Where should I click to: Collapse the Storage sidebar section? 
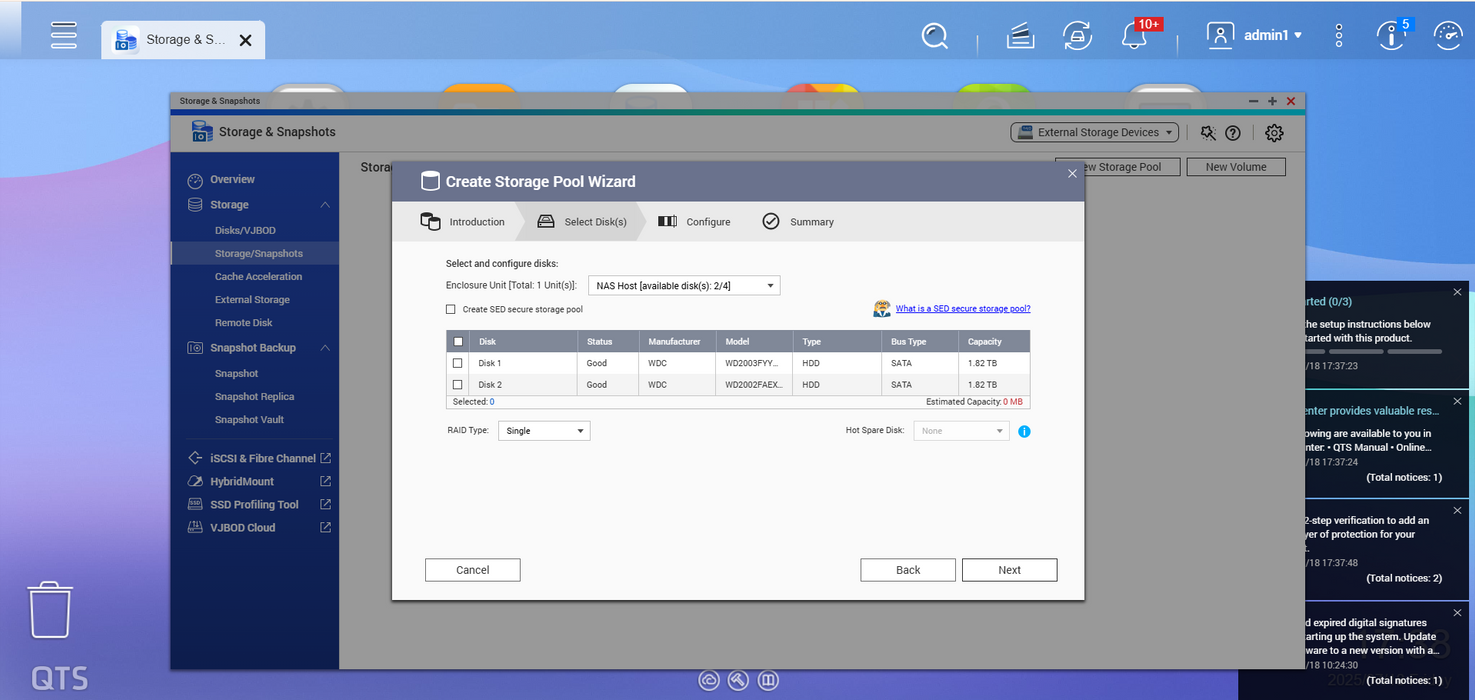325,205
